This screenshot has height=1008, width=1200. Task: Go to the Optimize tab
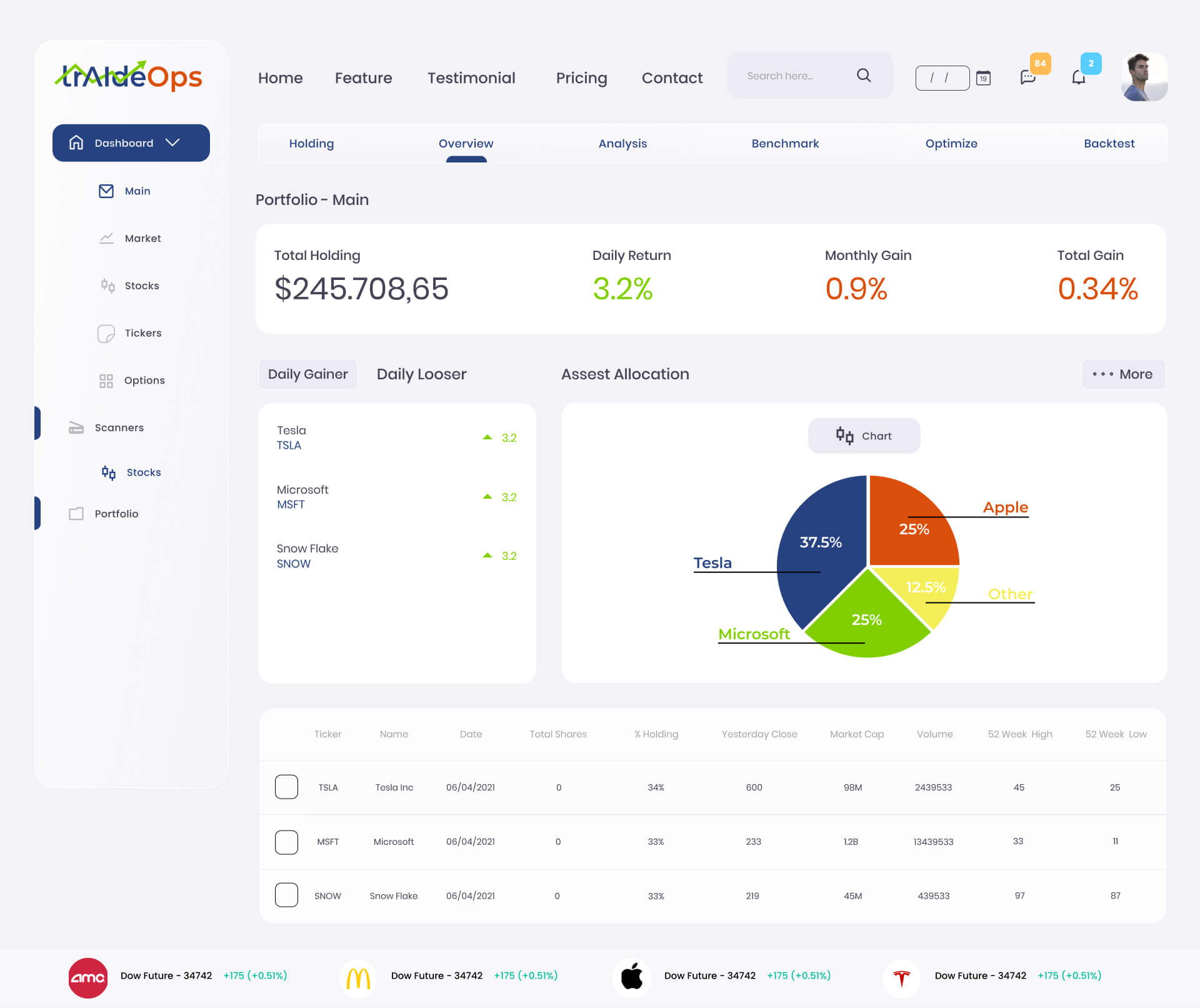951,143
